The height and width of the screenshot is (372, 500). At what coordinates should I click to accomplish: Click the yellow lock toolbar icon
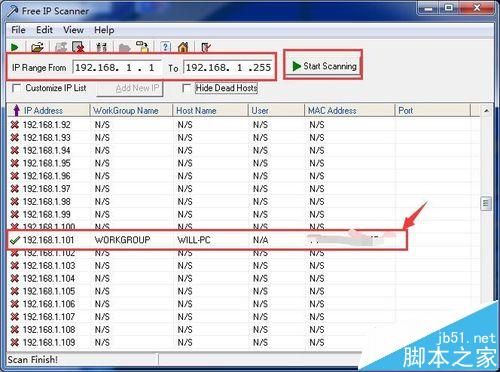[x=142, y=47]
